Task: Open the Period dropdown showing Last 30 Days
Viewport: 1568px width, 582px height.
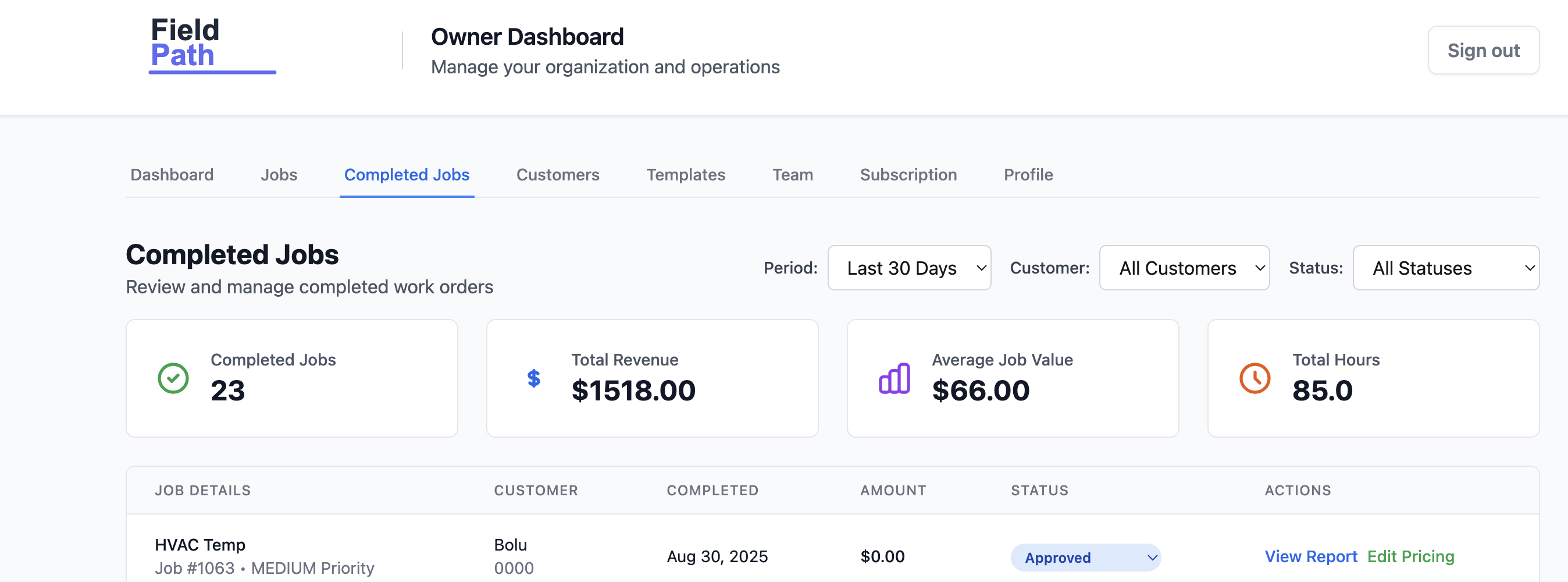Action: pos(909,268)
